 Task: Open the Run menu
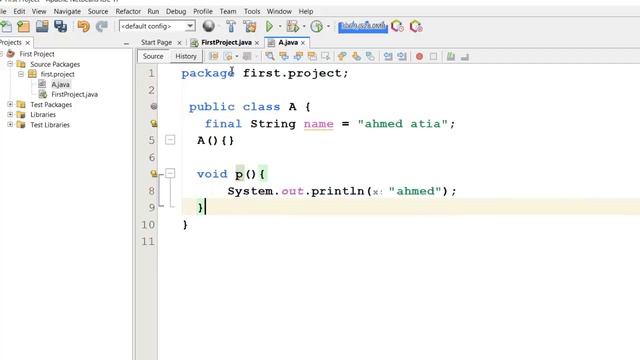click(x=153, y=11)
